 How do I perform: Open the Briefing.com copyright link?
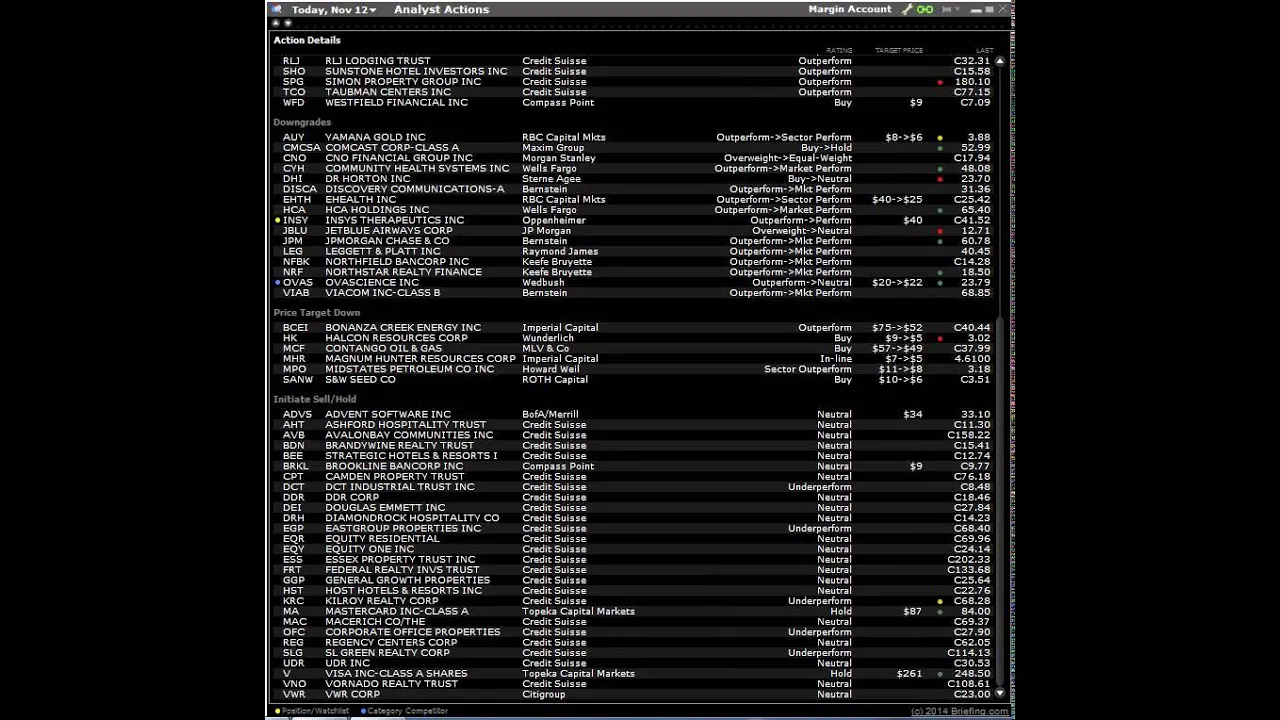click(x=959, y=712)
